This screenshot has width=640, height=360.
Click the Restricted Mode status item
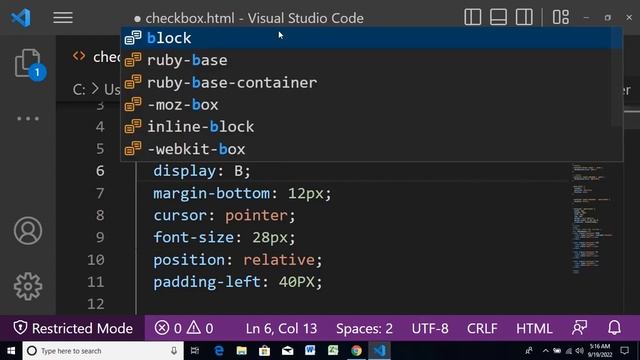73,328
